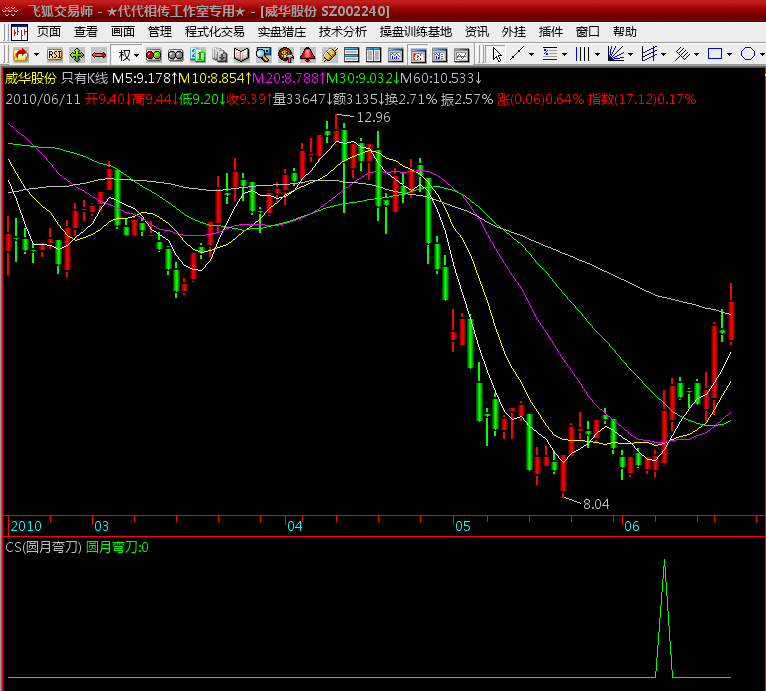The width and height of the screenshot is (766, 691).
Task: Open the 资讯 menu
Action: pyautogui.click(x=477, y=32)
